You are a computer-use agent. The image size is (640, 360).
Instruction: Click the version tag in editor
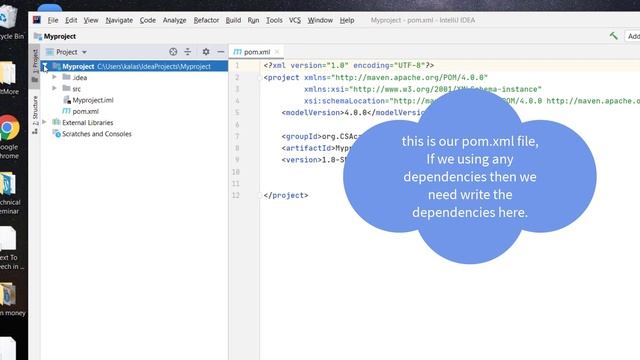coord(302,160)
